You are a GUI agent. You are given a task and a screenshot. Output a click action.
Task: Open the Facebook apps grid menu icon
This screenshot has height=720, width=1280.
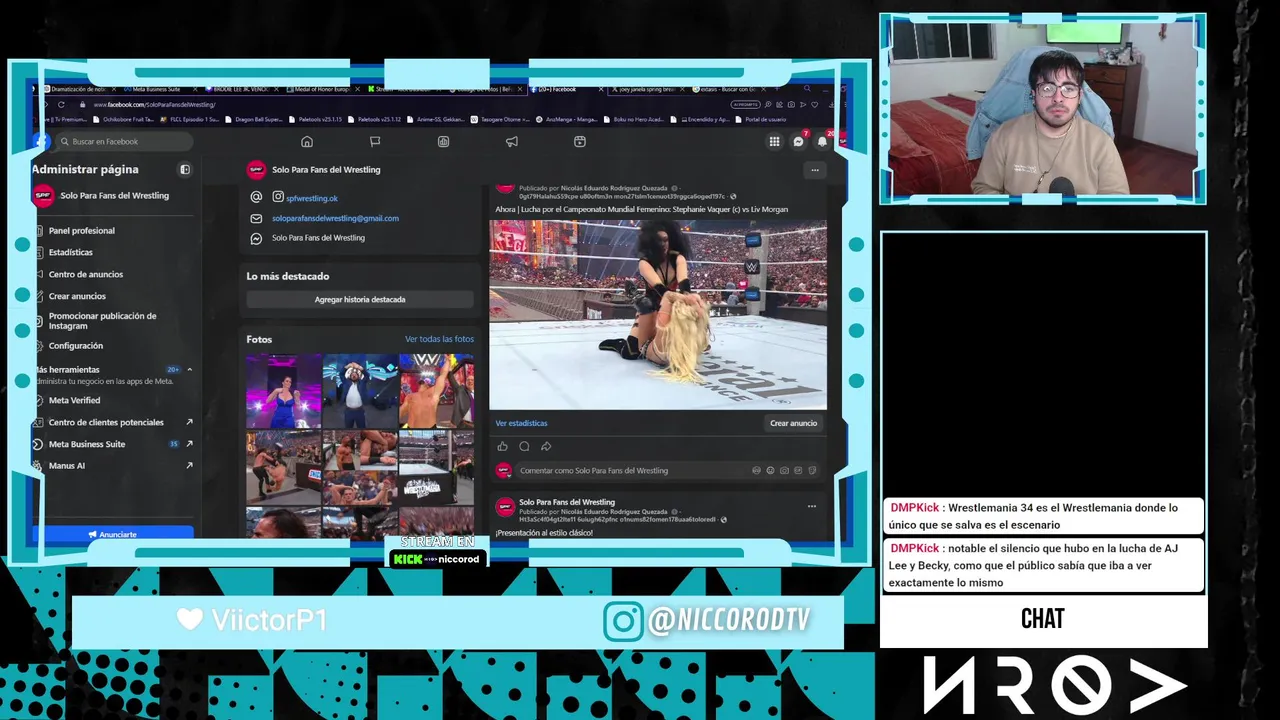[x=774, y=141]
